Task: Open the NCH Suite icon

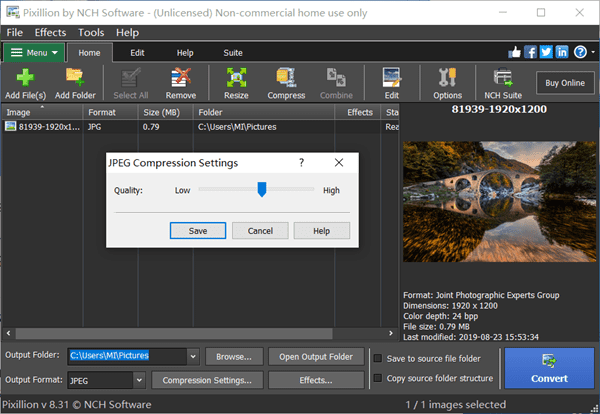Action: (503, 84)
